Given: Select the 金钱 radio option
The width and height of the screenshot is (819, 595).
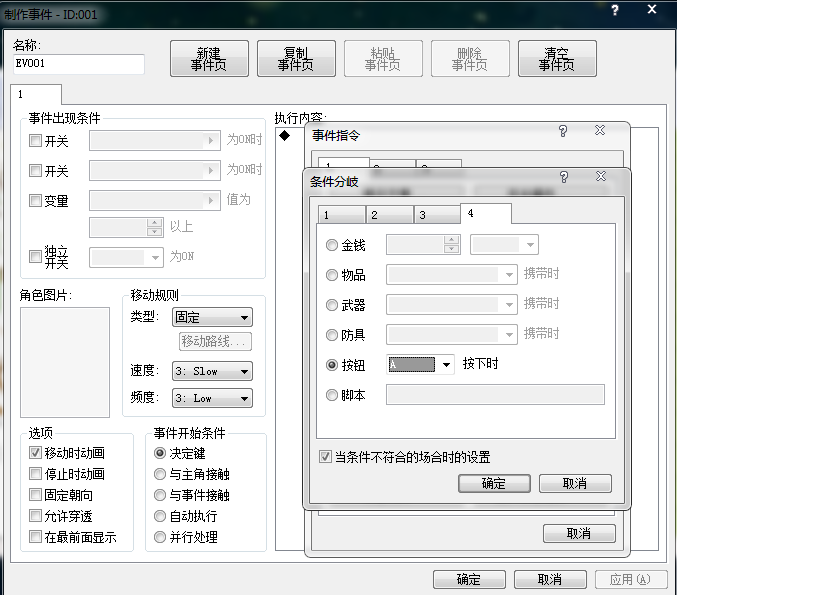Looking at the screenshot, I should (332, 245).
